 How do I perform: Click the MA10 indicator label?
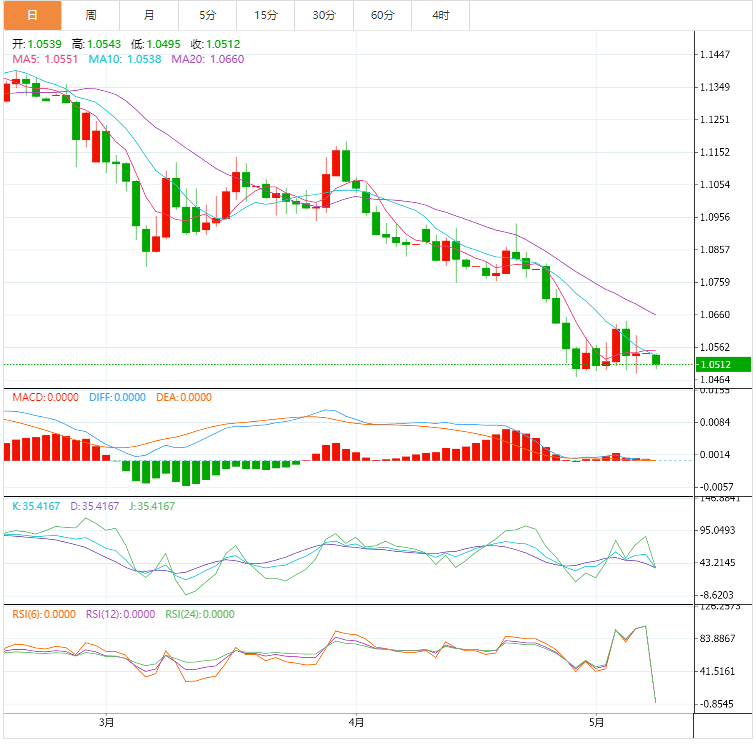click(125, 59)
